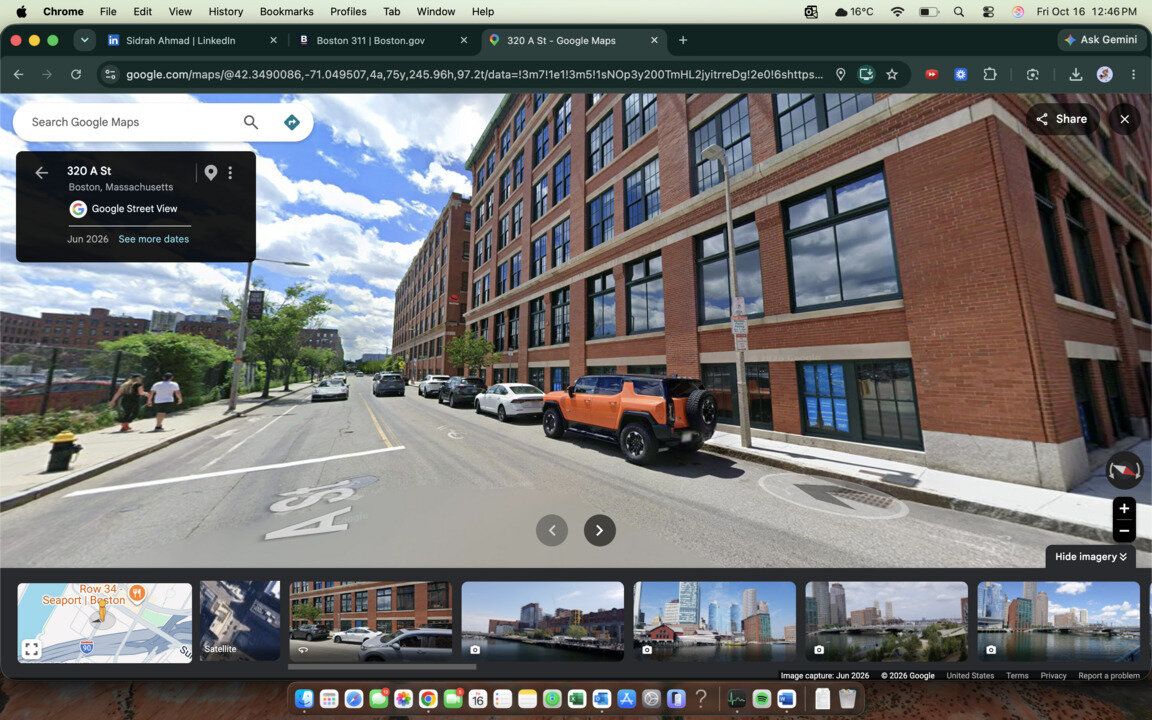This screenshot has width=1152, height=720.
Task: Click the Search Google Maps field
Action: click(x=132, y=122)
